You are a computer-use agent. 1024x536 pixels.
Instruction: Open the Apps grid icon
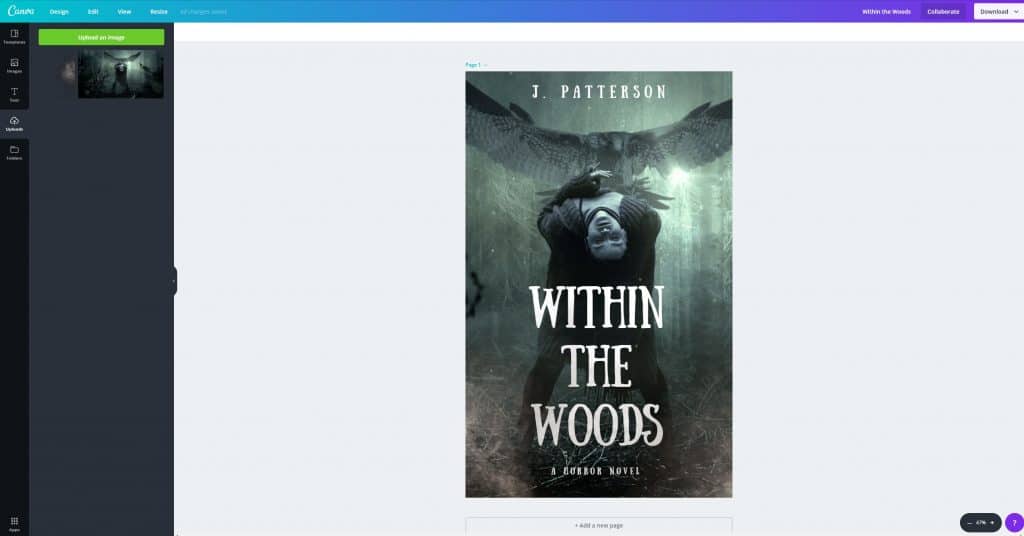click(14, 524)
